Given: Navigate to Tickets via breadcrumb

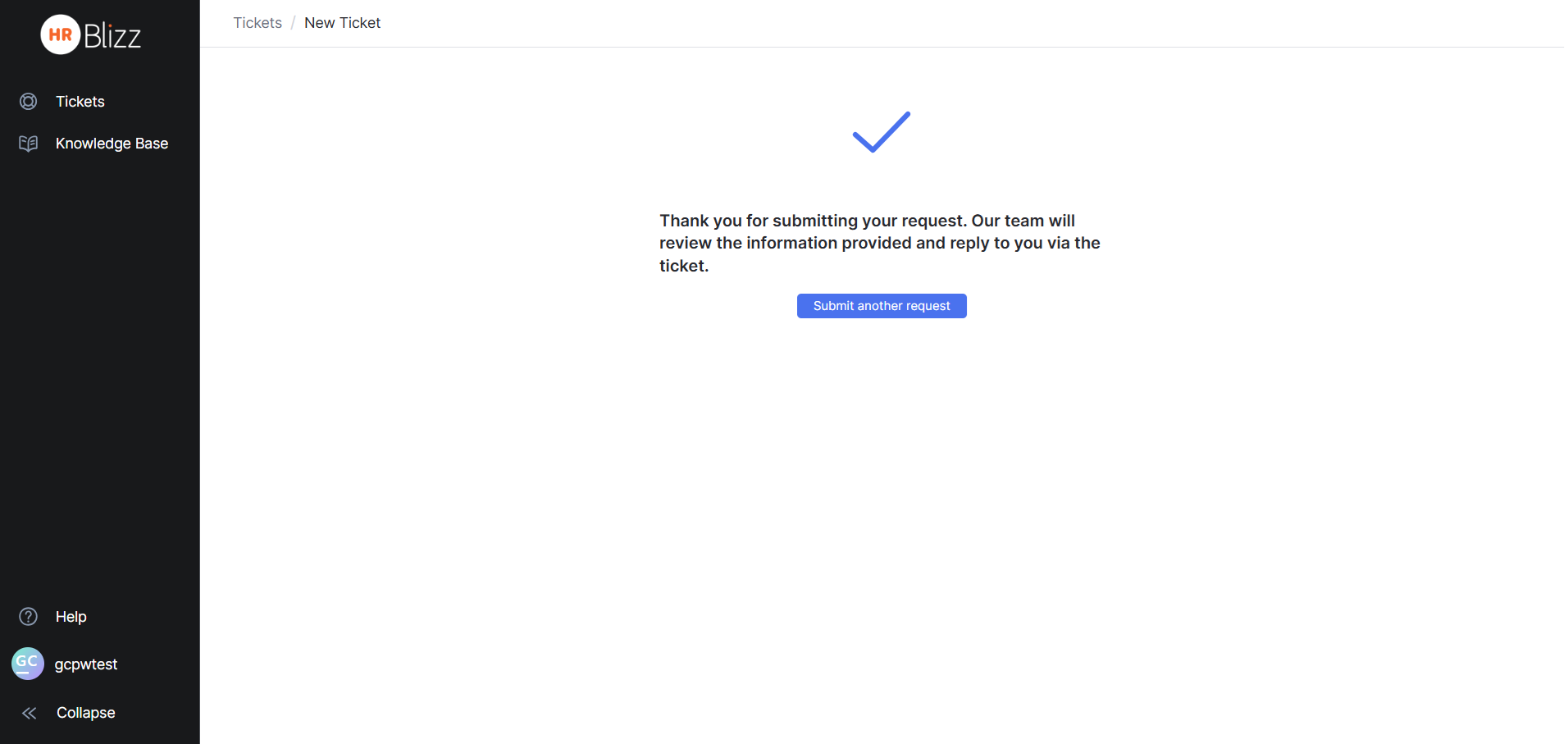Looking at the screenshot, I should [257, 23].
